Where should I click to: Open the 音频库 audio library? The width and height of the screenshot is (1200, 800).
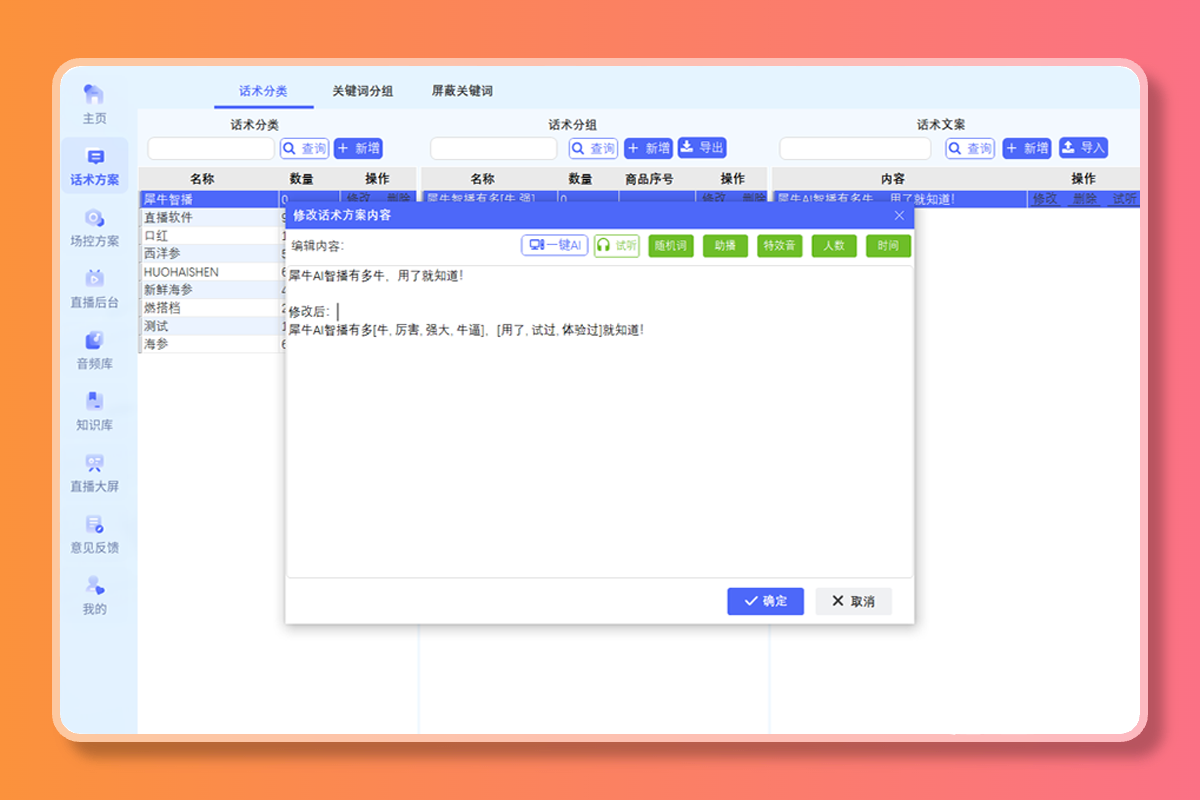tap(94, 341)
